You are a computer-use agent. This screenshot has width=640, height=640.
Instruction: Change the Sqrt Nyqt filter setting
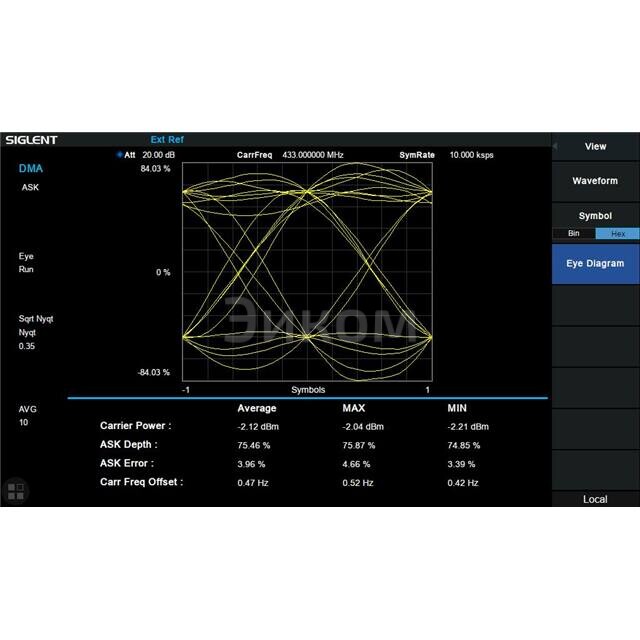[36, 319]
